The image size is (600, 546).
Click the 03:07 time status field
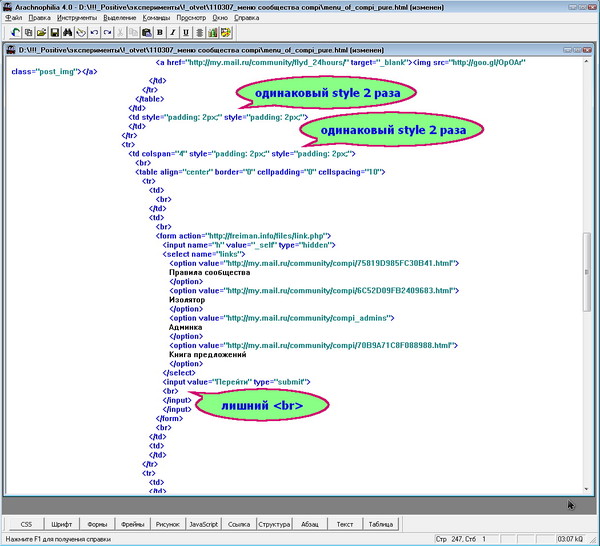click(x=571, y=539)
